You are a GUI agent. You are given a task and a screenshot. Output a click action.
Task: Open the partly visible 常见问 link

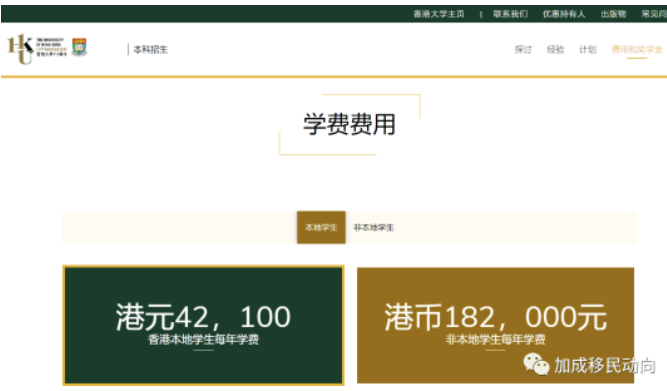[654, 14]
